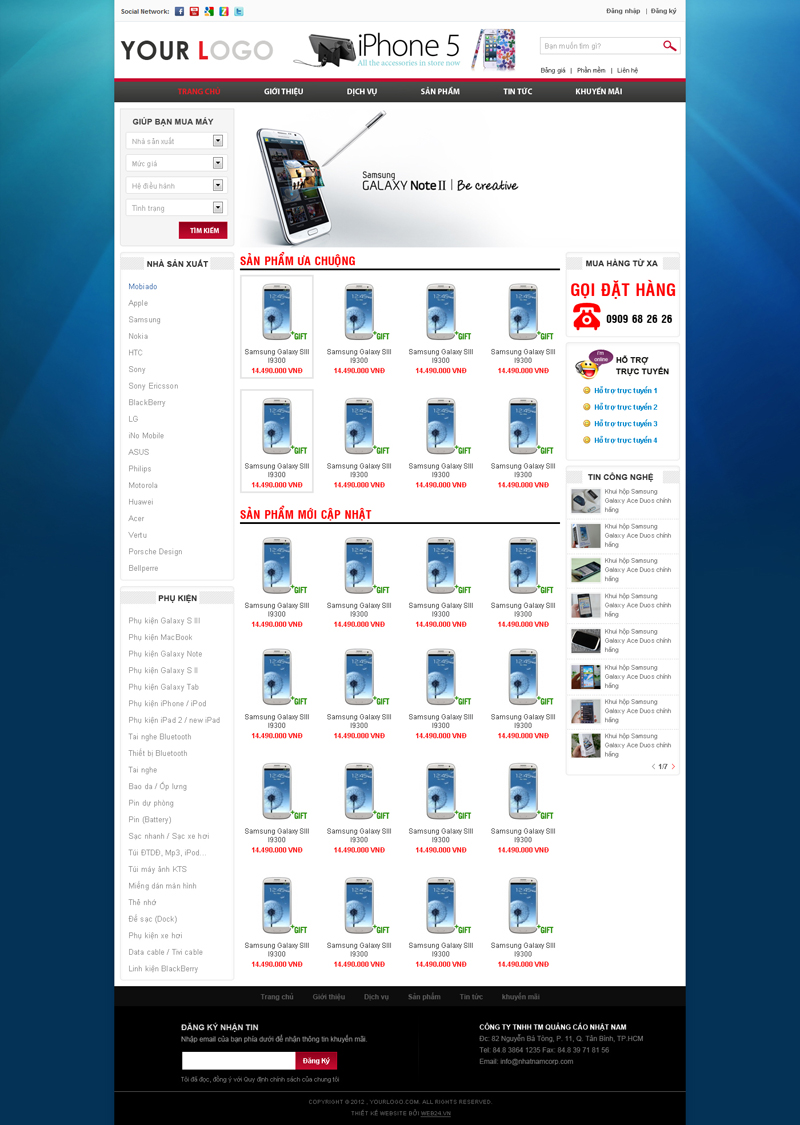
Task: Click the Đăng ký link at top
Action: pos(664,11)
